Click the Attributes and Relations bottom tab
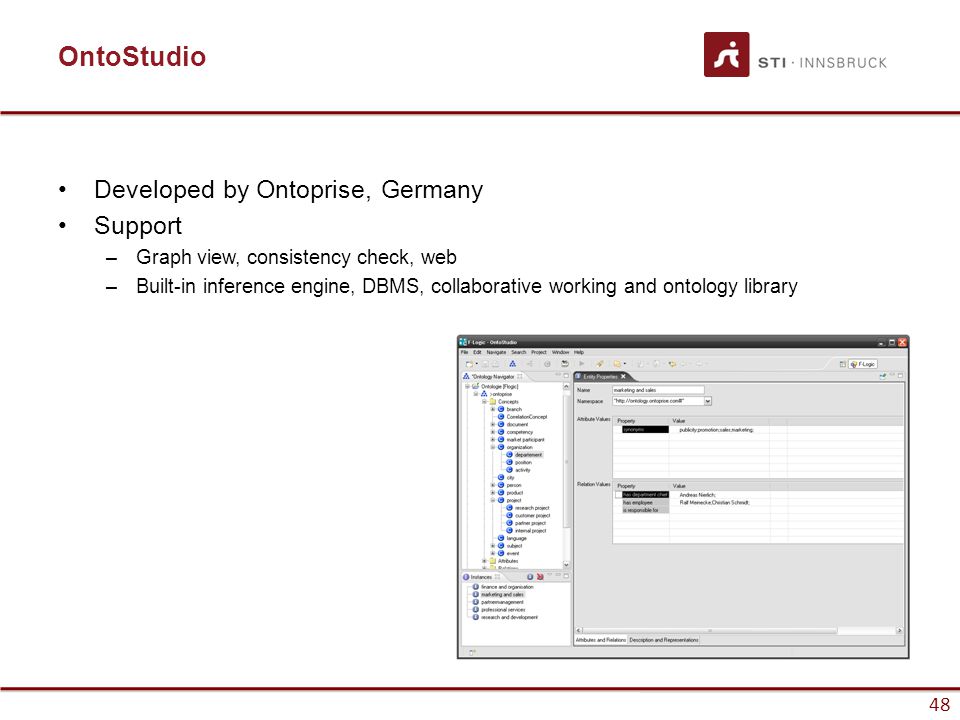This screenshot has height=720, width=960. tap(601, 640)
